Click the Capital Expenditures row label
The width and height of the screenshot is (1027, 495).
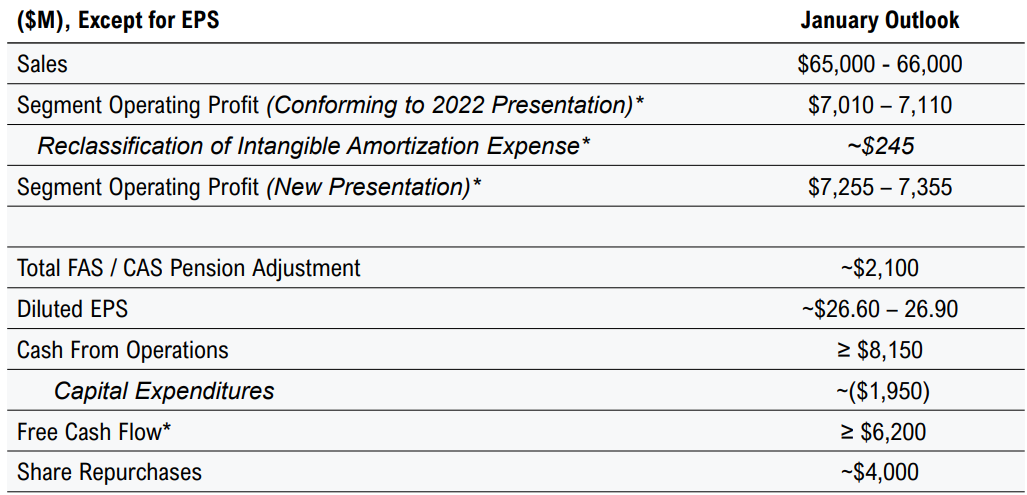164,391
